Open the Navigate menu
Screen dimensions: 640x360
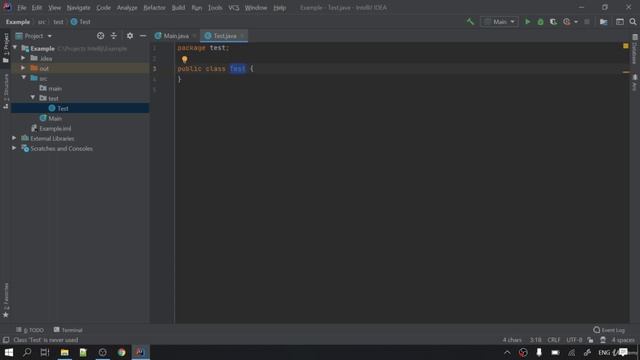[x=78, y=8]
